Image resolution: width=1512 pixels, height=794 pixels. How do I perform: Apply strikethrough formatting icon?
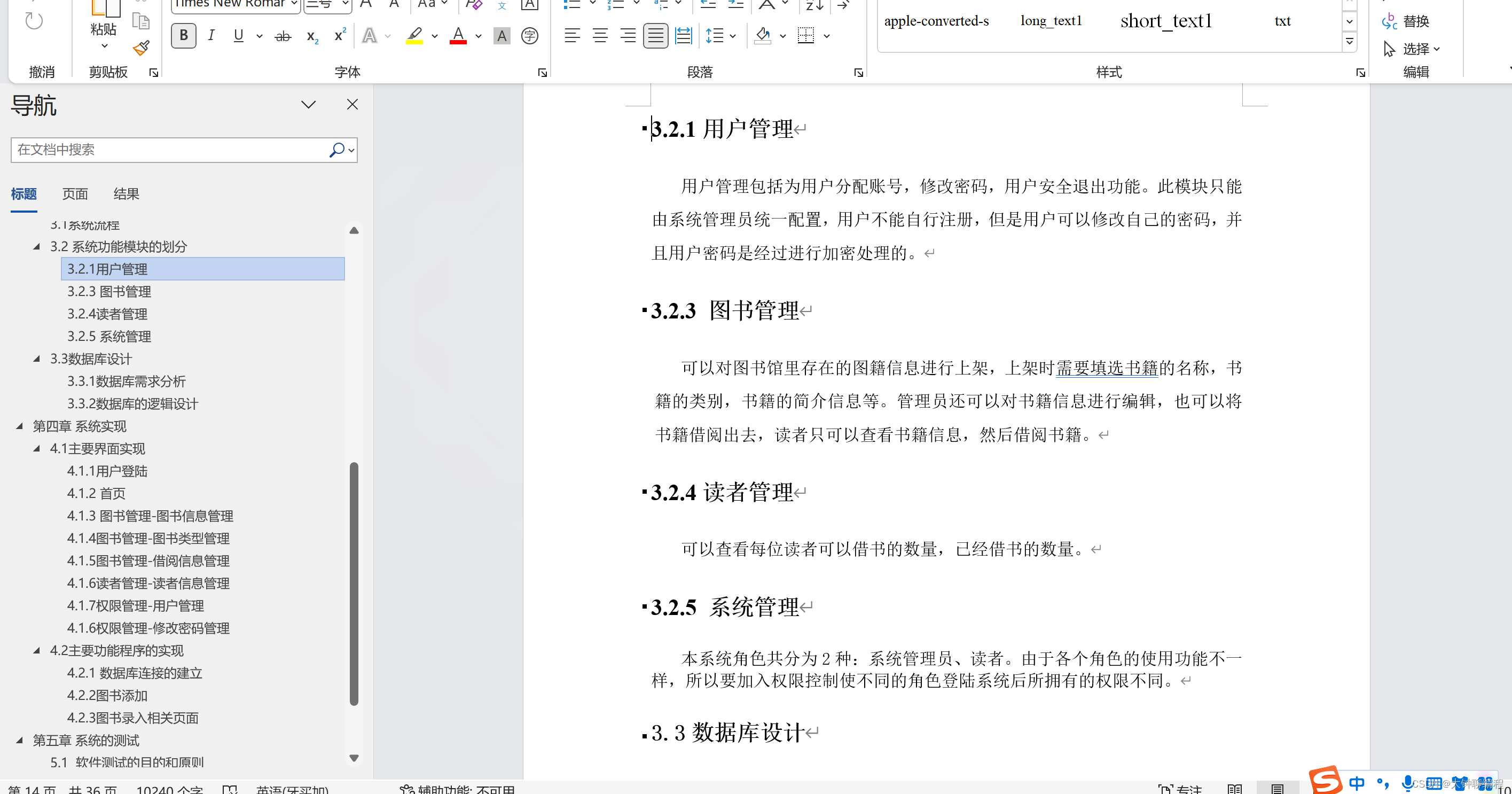click(283, 36)
